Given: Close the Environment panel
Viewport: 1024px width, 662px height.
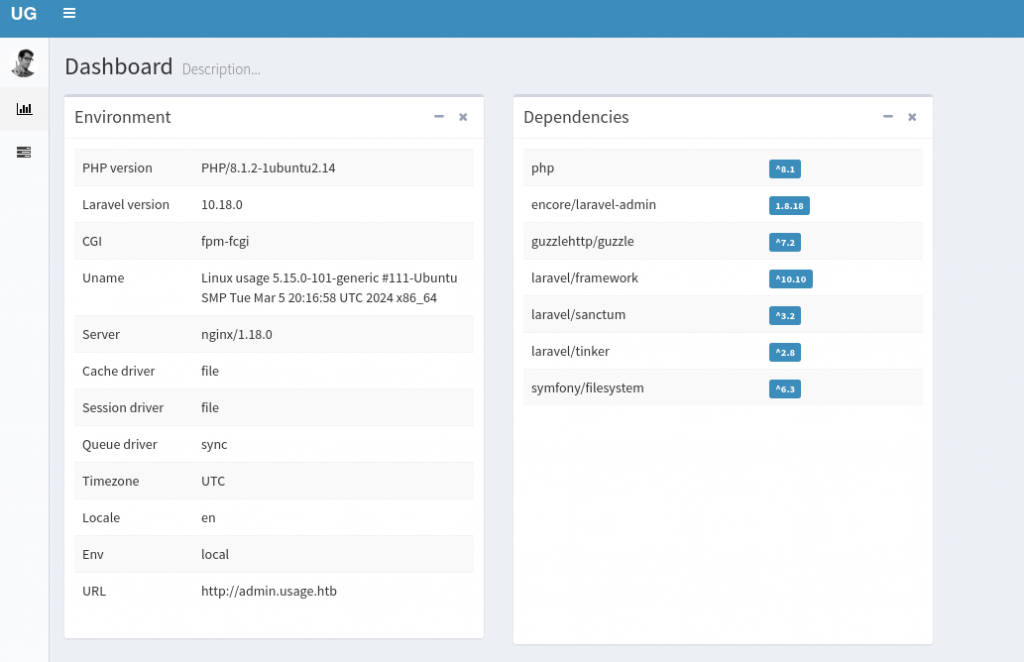Looking at the screenshot, I should click(x=463, y=117).
